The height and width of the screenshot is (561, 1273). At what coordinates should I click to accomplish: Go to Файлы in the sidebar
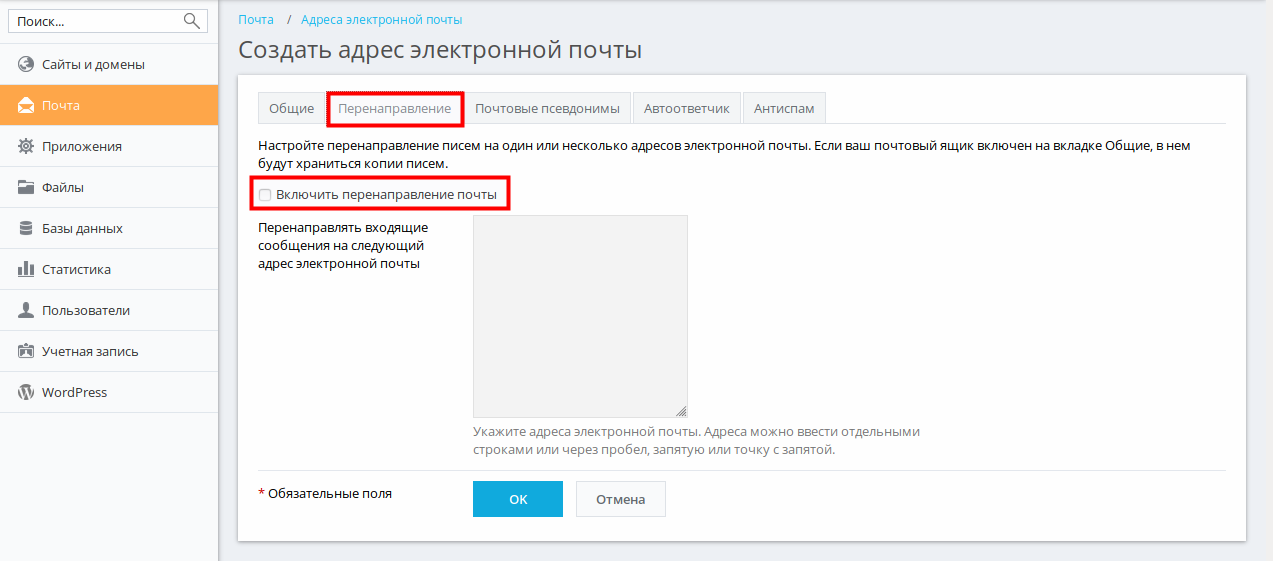tap(109, 187)
